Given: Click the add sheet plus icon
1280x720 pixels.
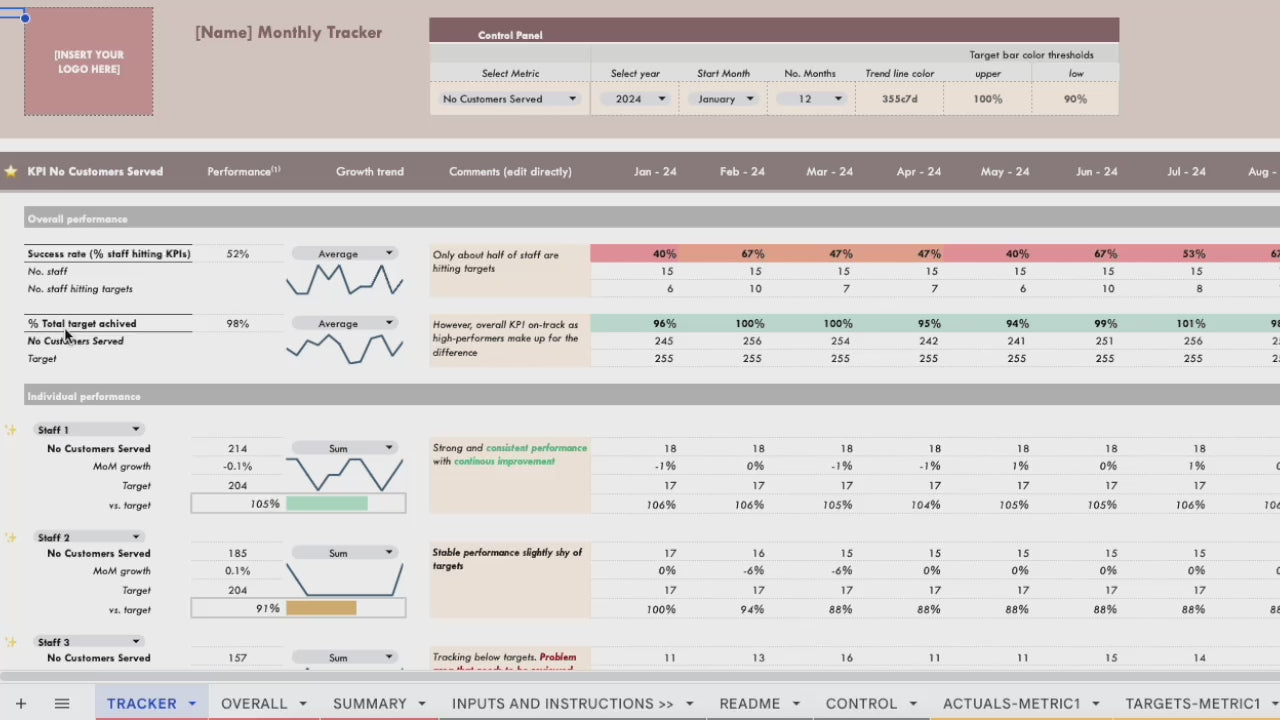Looking at the screenshot, I should (x=20, y=704).
